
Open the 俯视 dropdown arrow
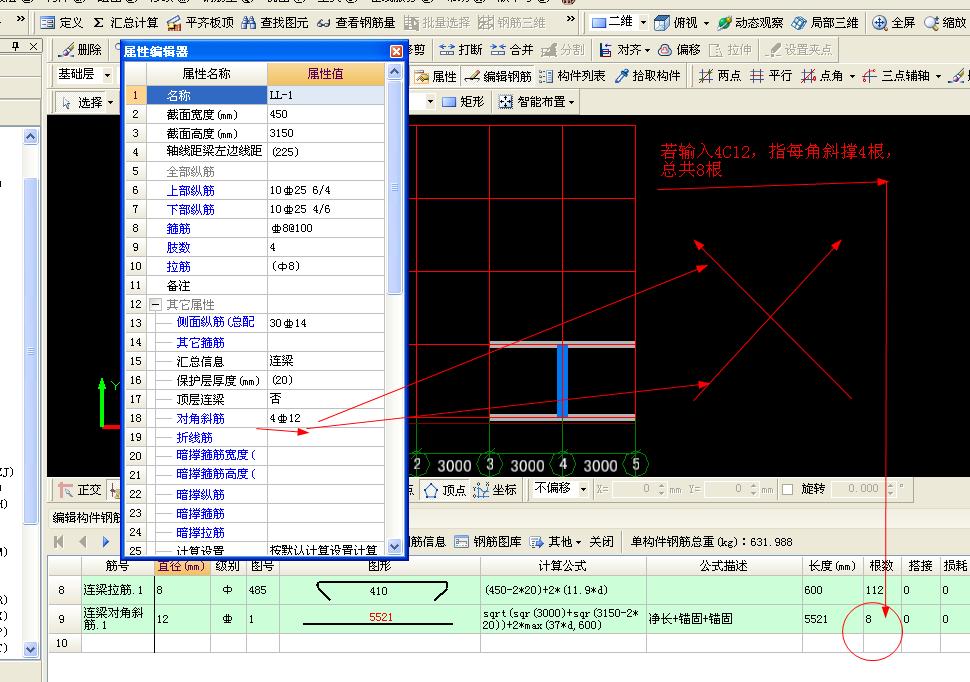tap(706, 23)
